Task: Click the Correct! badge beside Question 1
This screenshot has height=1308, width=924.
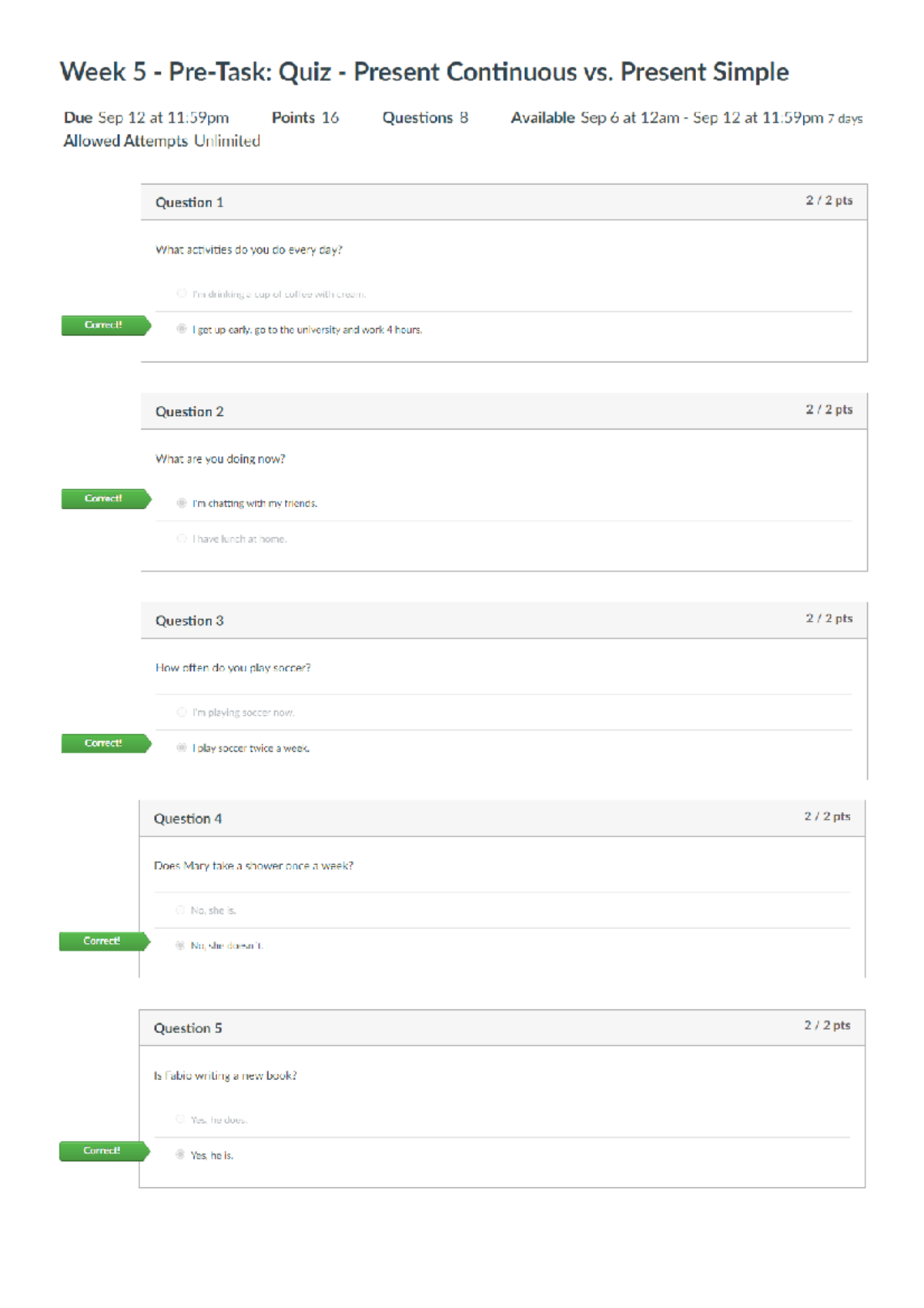Action: click(105, 325)
